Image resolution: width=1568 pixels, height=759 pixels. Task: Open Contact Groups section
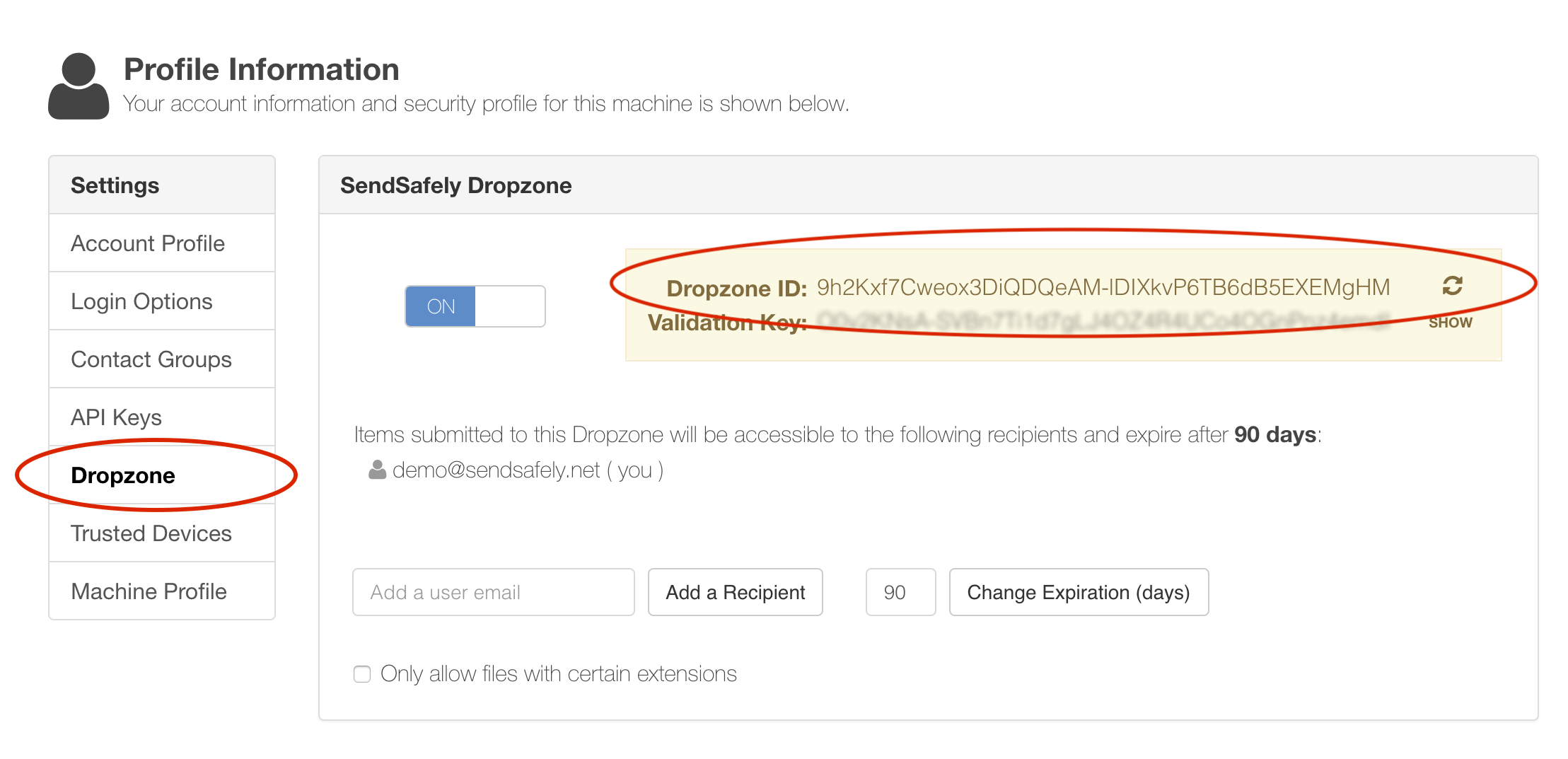[162, 359]
